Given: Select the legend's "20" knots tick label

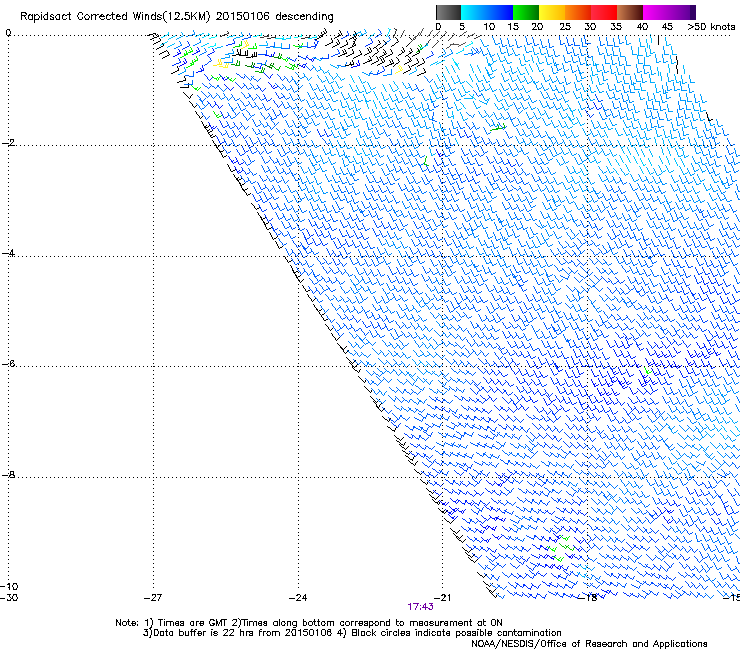Looking at the screenshot, I should coord(537,27).
